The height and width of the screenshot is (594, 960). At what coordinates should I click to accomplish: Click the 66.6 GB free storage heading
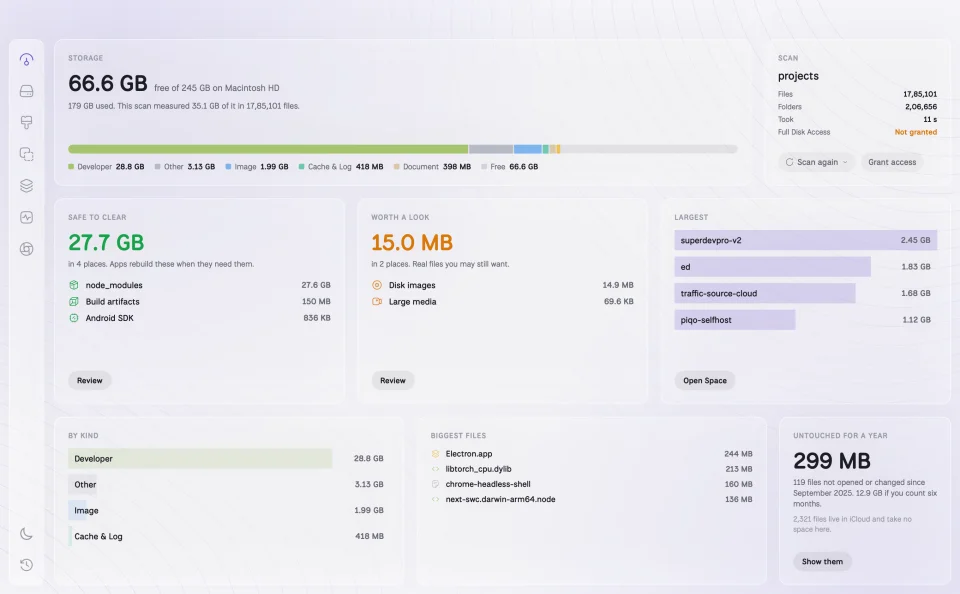108,83
